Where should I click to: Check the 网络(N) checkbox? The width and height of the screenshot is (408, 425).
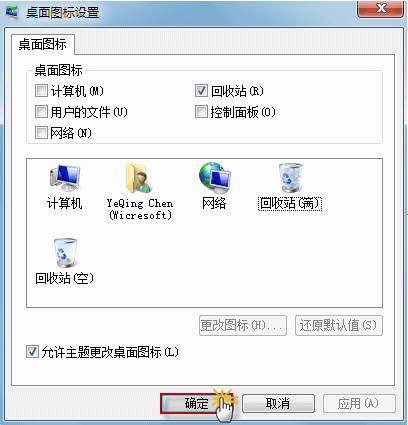click(41, 132)
